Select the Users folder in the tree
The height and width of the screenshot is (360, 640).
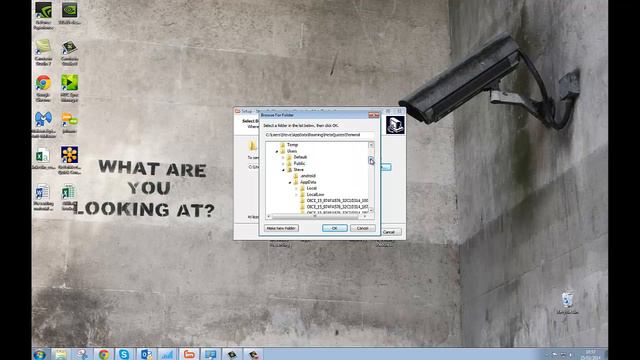point(292,151)
